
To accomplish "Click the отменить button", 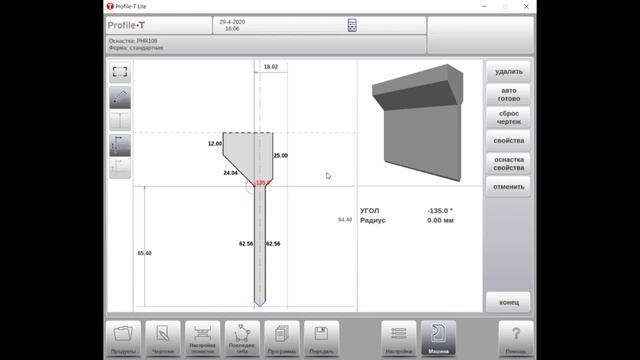I will (x=509, y=187).
